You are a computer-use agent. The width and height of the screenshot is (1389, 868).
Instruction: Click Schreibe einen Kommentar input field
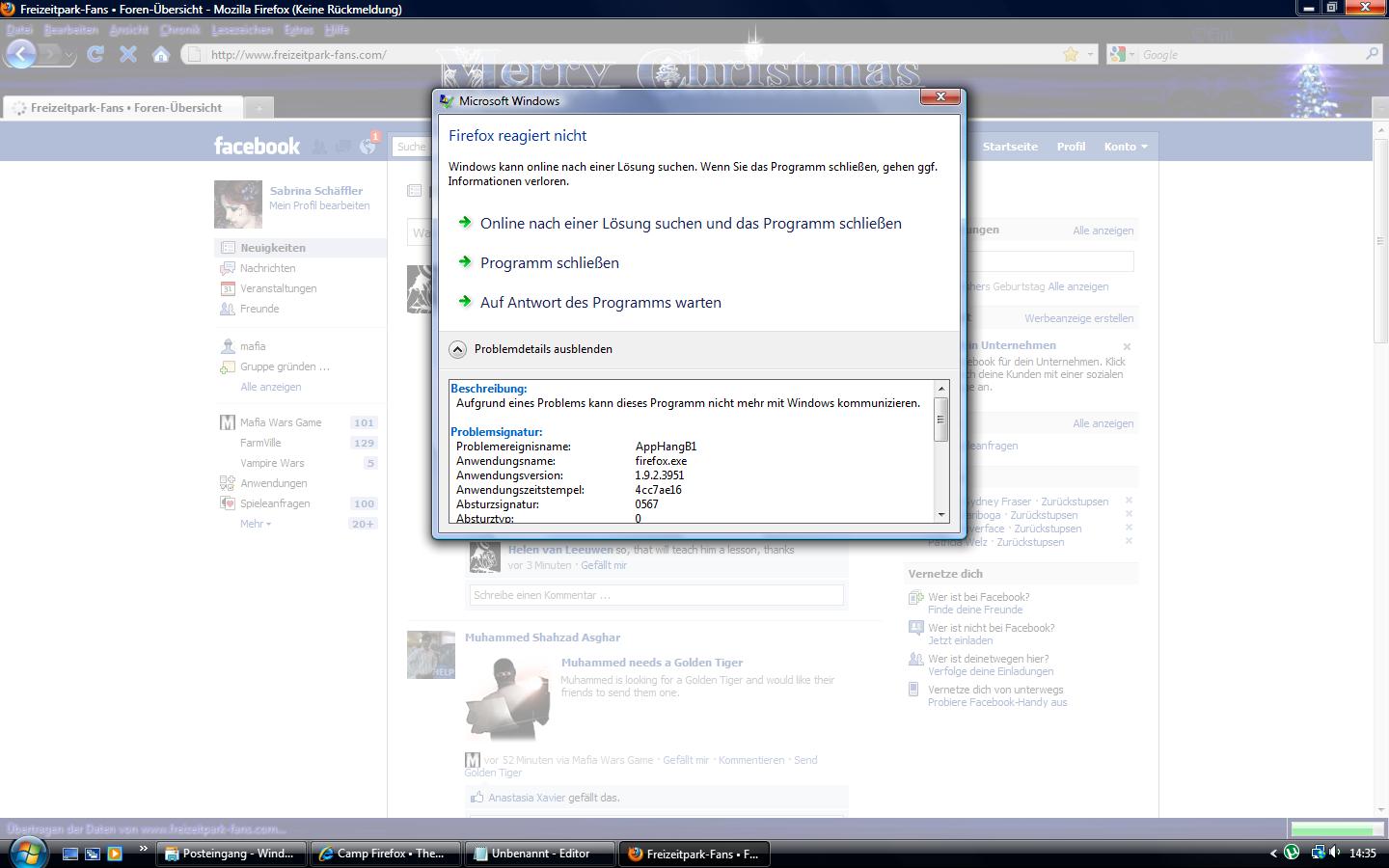[656, 595]
